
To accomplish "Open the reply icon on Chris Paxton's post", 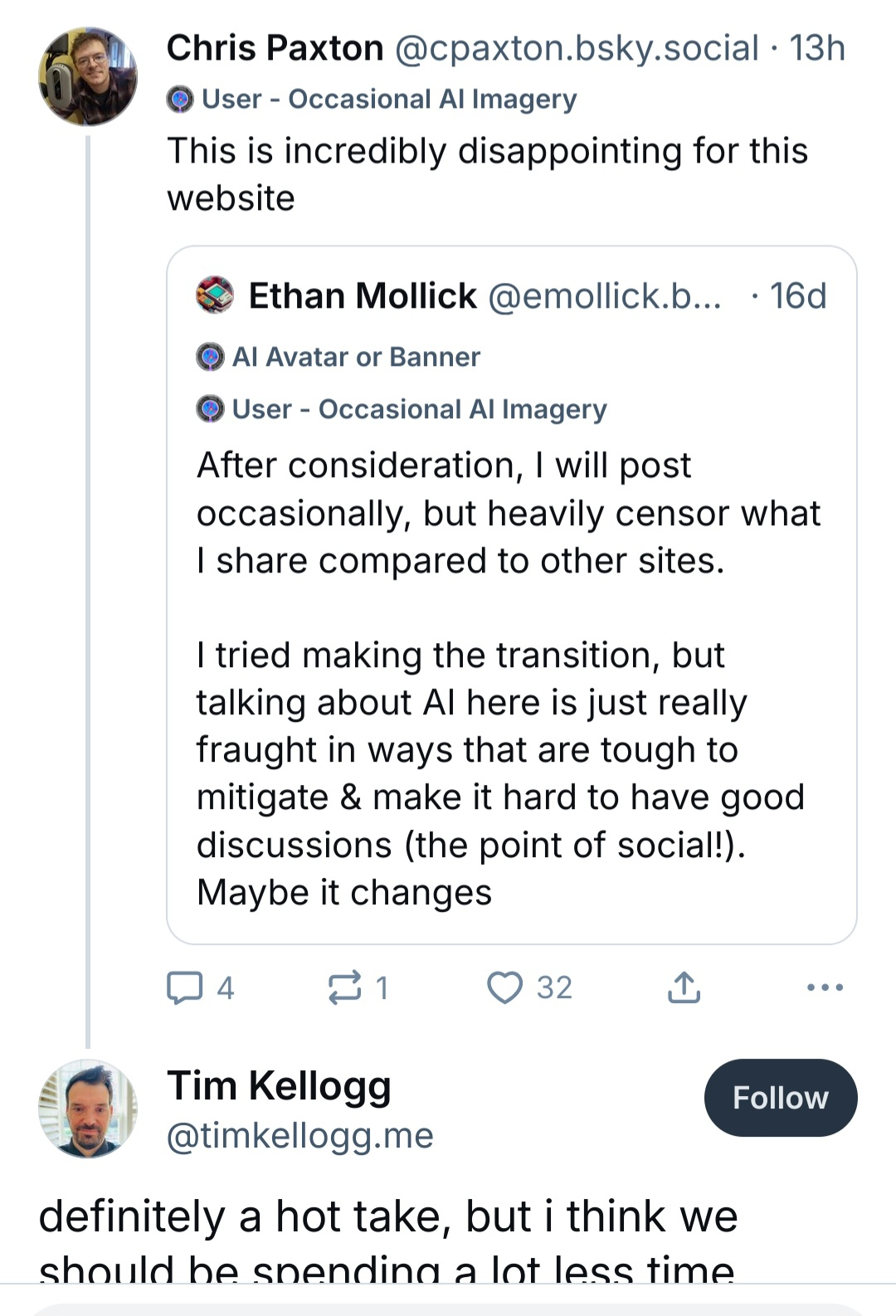I will coord(185,987).
